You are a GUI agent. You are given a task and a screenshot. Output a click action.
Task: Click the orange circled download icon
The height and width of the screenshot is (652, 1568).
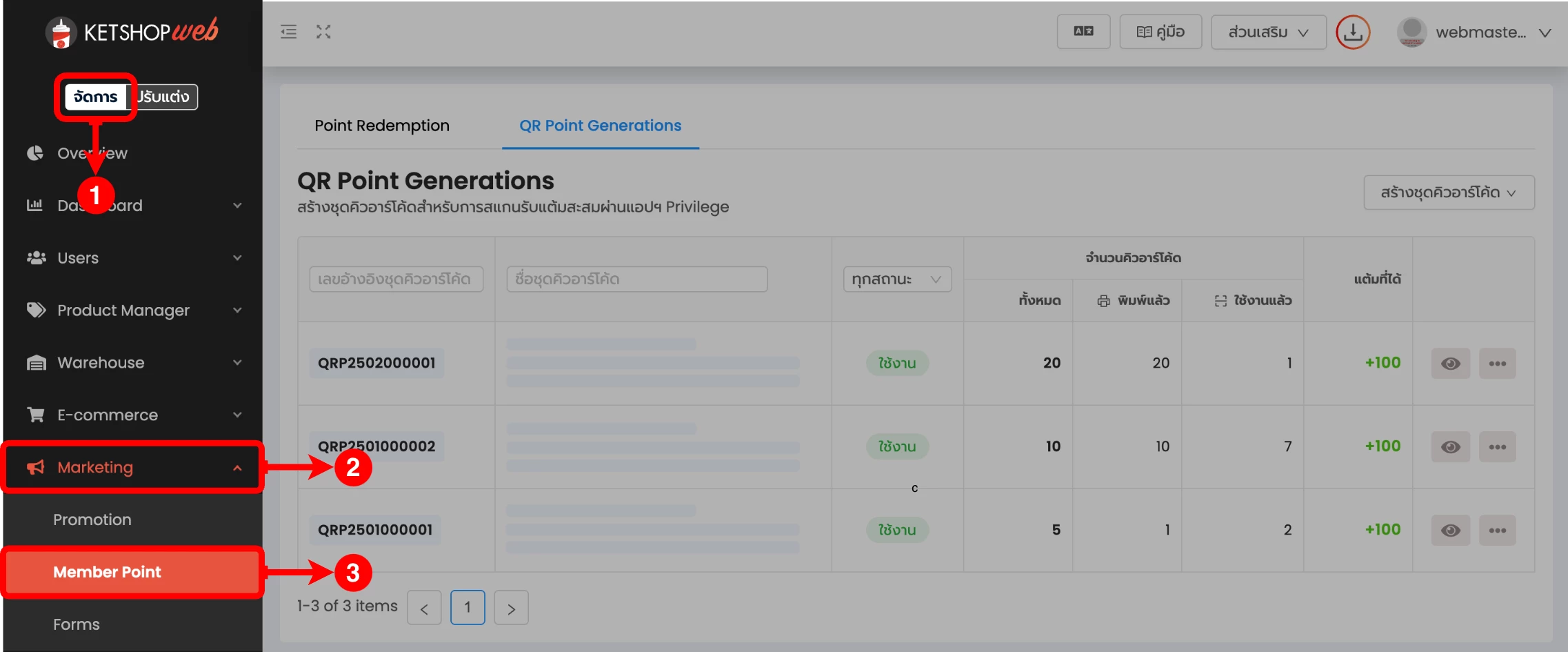click(x=1353, y=31)
